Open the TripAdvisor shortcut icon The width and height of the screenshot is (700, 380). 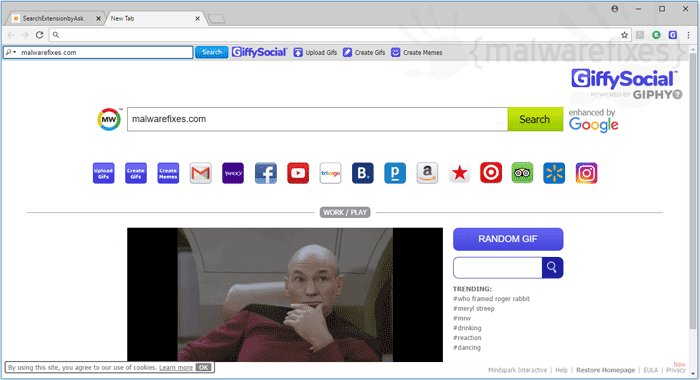click(x=522, y=173)
